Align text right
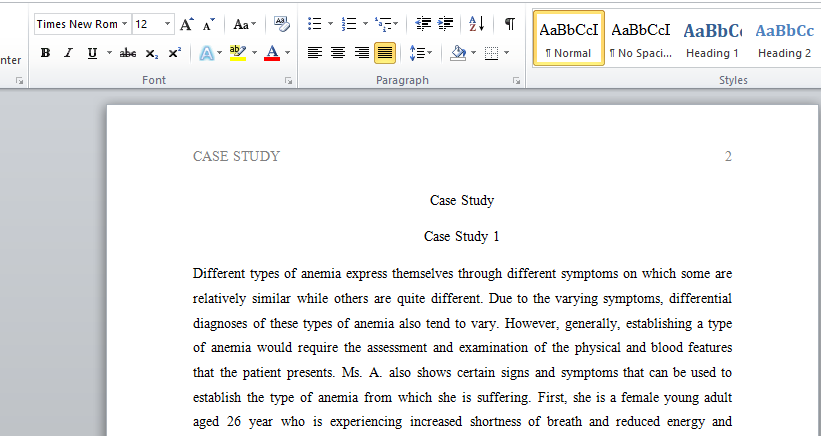 click(x=362, y=53)
